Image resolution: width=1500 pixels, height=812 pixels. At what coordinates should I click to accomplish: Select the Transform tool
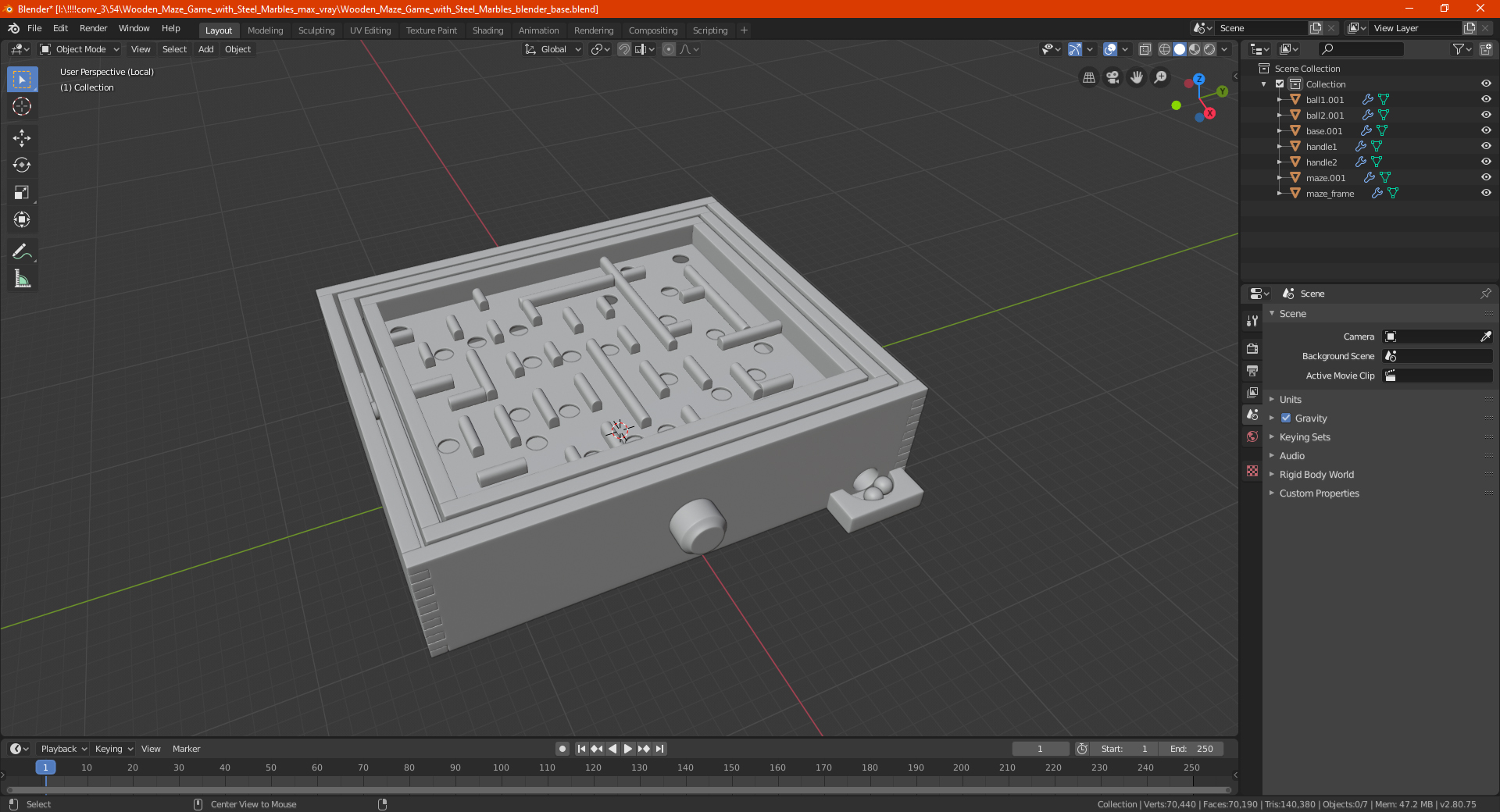point(22,219)
